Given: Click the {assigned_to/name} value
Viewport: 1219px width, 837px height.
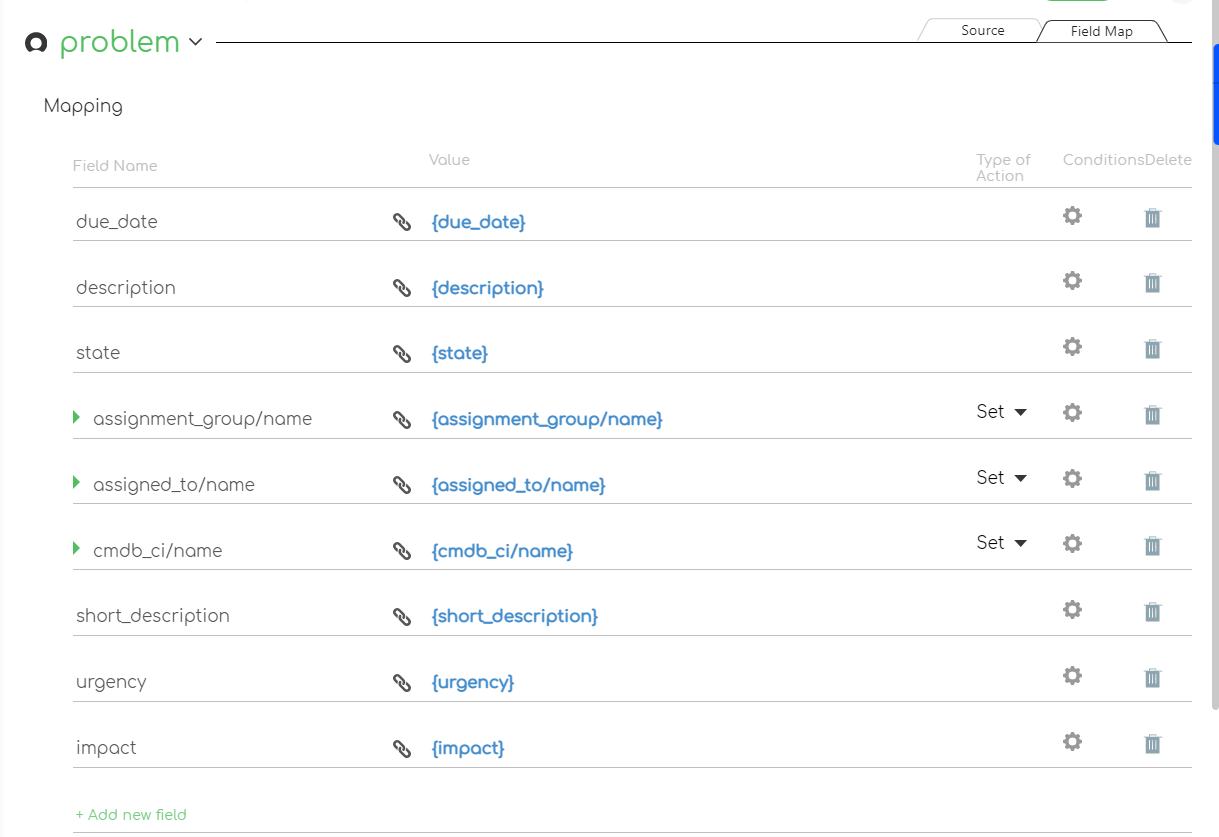Looking at the screenshot, I should 518,485.
